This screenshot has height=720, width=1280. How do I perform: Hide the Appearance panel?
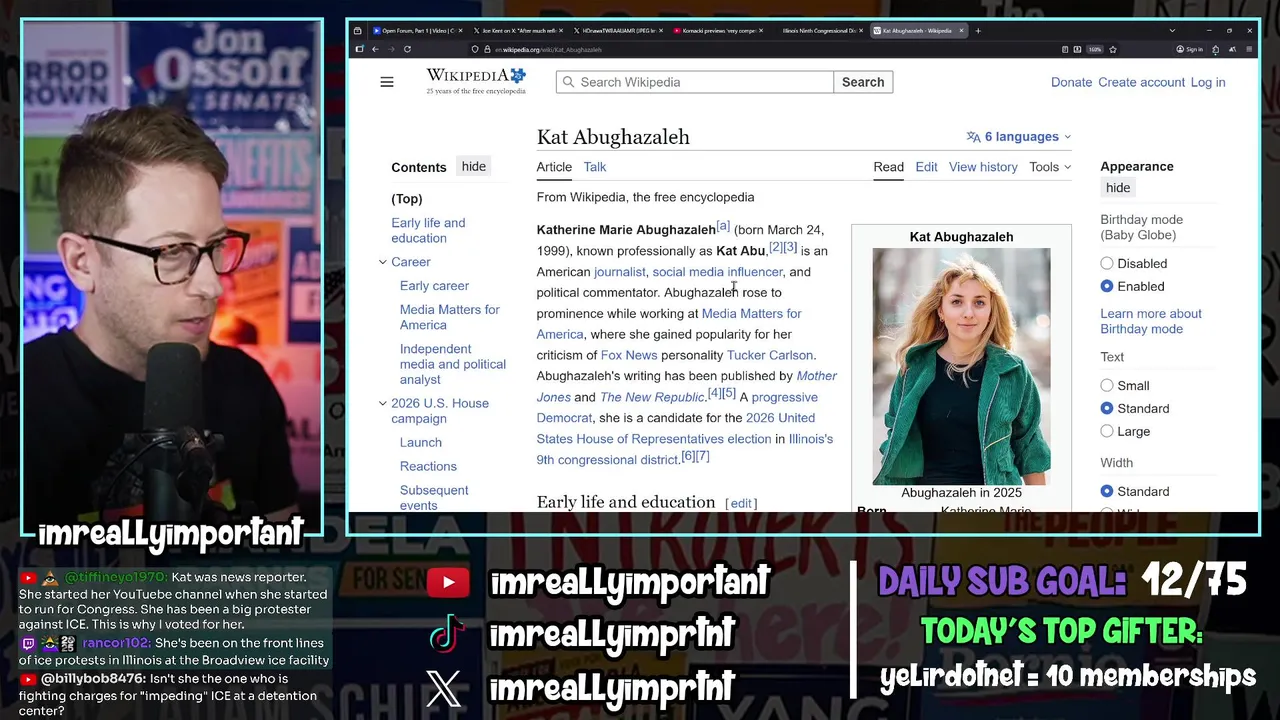click(1118, 188)
